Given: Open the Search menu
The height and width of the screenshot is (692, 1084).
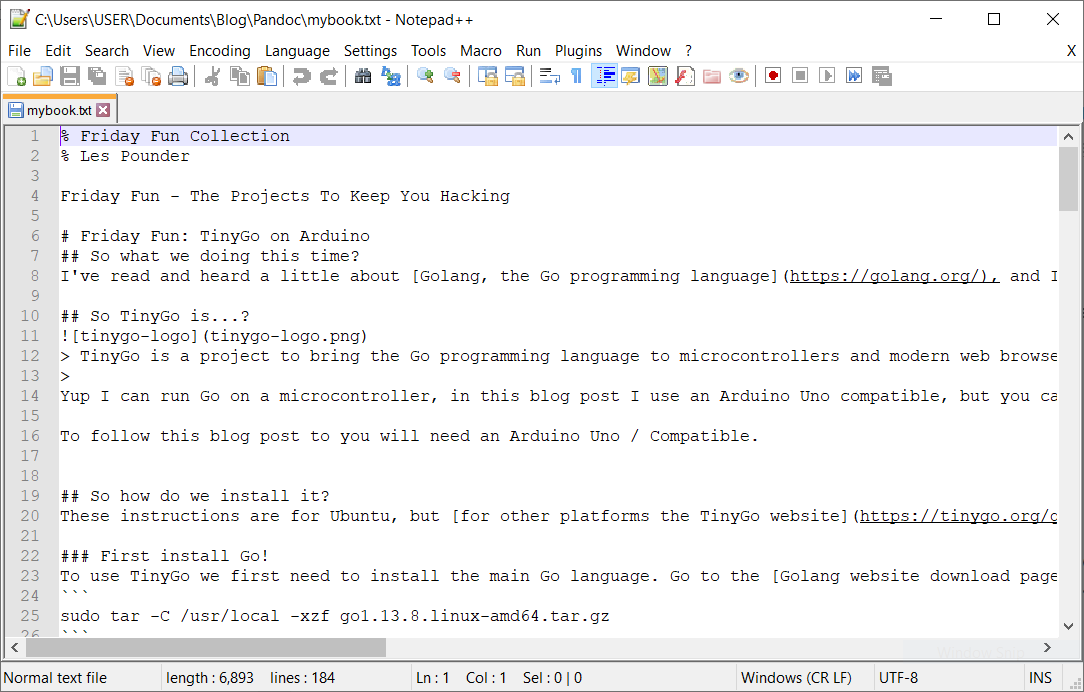Looking at the screenshot, I should click(106, 50).
